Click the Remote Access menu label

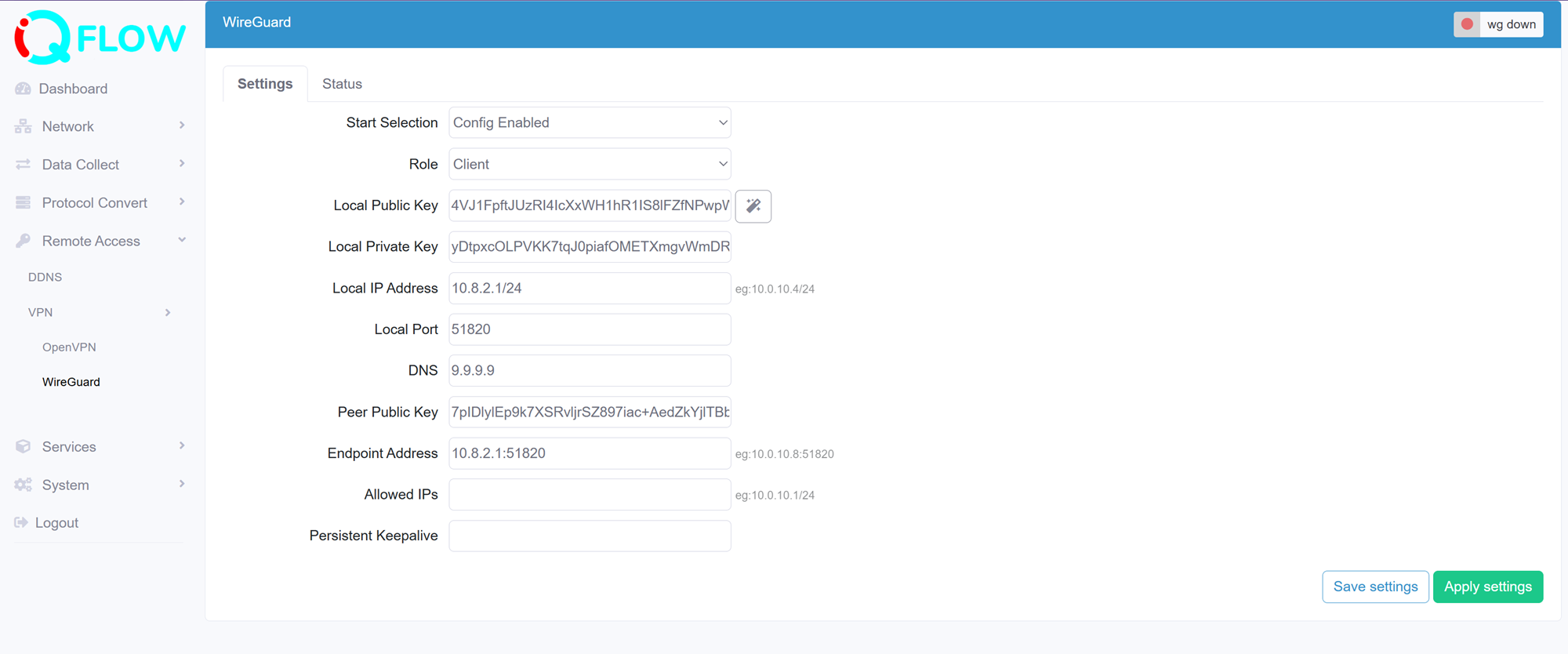pos(91,241)
